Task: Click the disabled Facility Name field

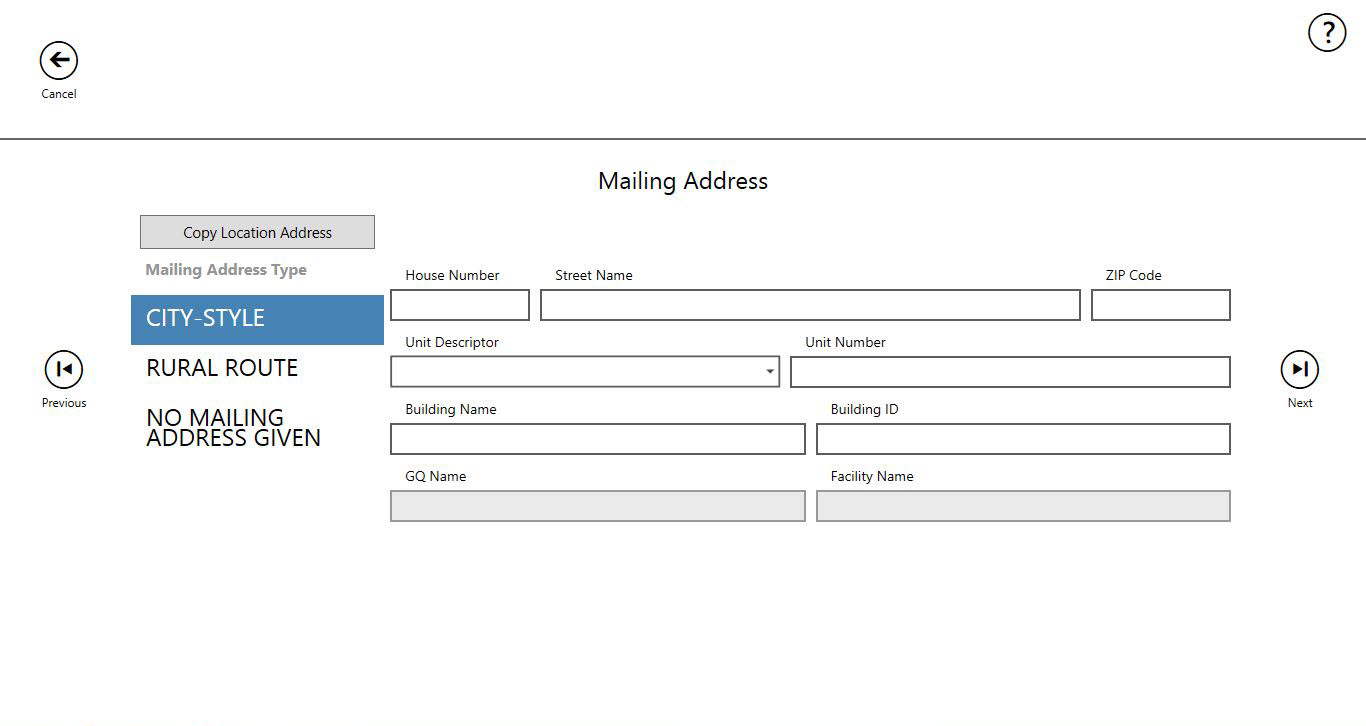Action: [x=1023, y=506]
